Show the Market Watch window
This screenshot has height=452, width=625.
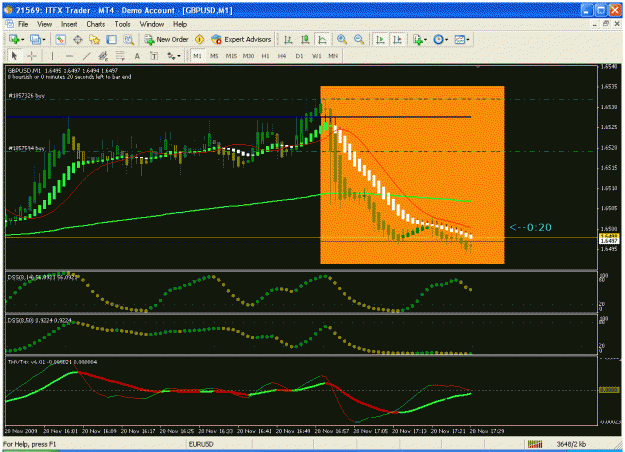[60, 39]
